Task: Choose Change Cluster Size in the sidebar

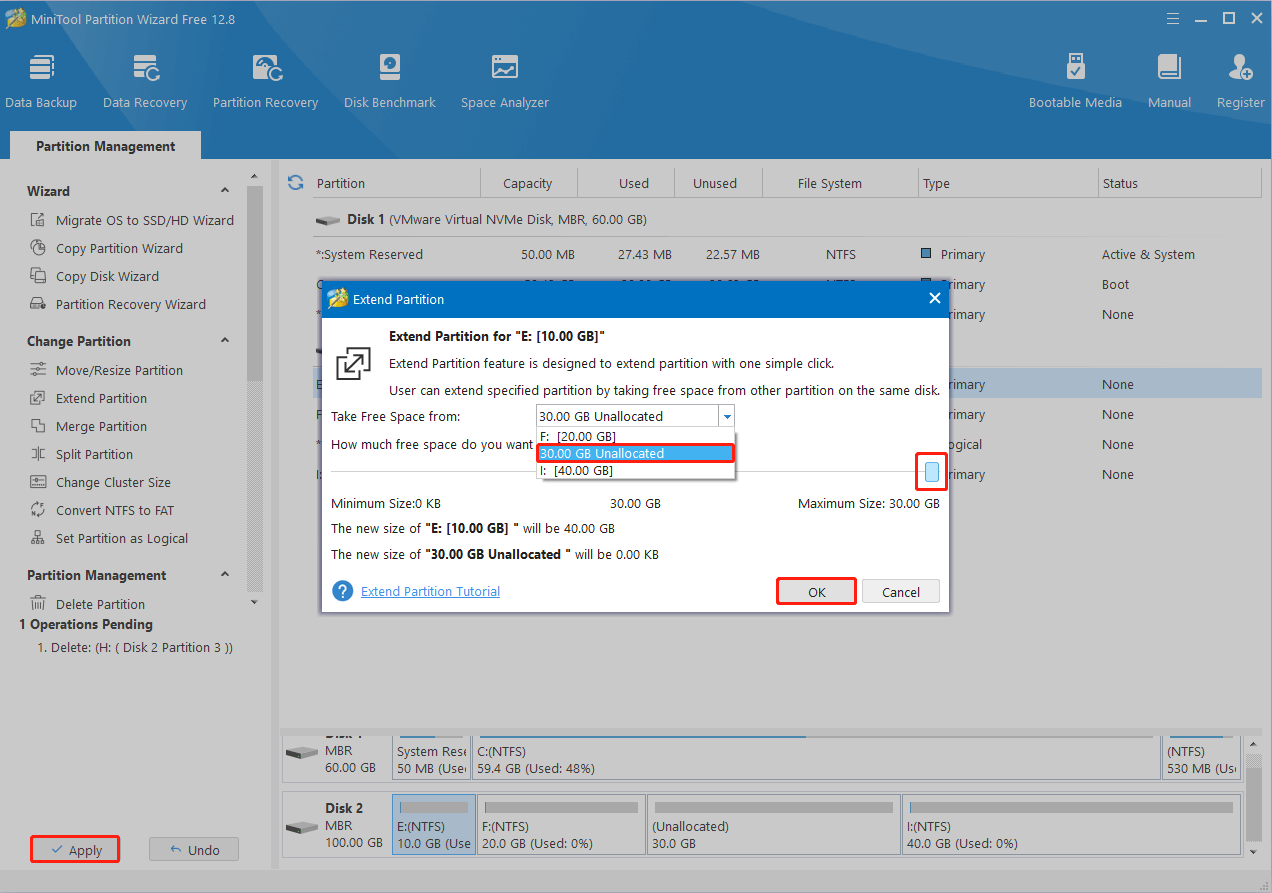Action: (x=113, y=482)
